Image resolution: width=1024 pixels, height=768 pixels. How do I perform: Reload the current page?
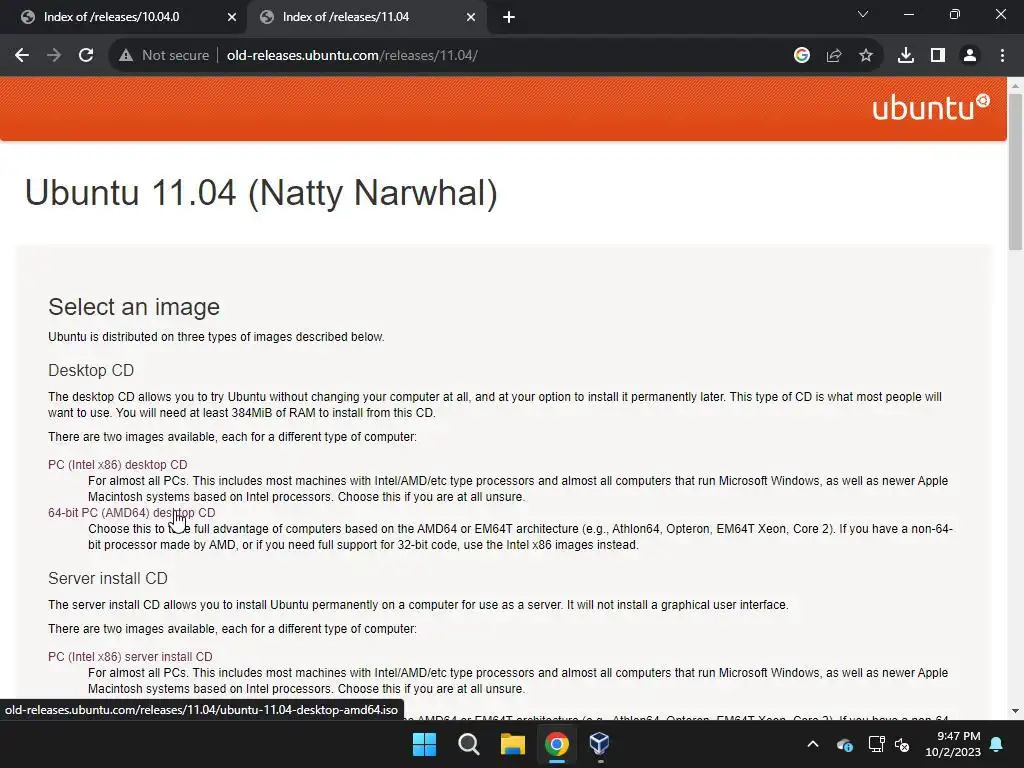click(x=86, y=56)
